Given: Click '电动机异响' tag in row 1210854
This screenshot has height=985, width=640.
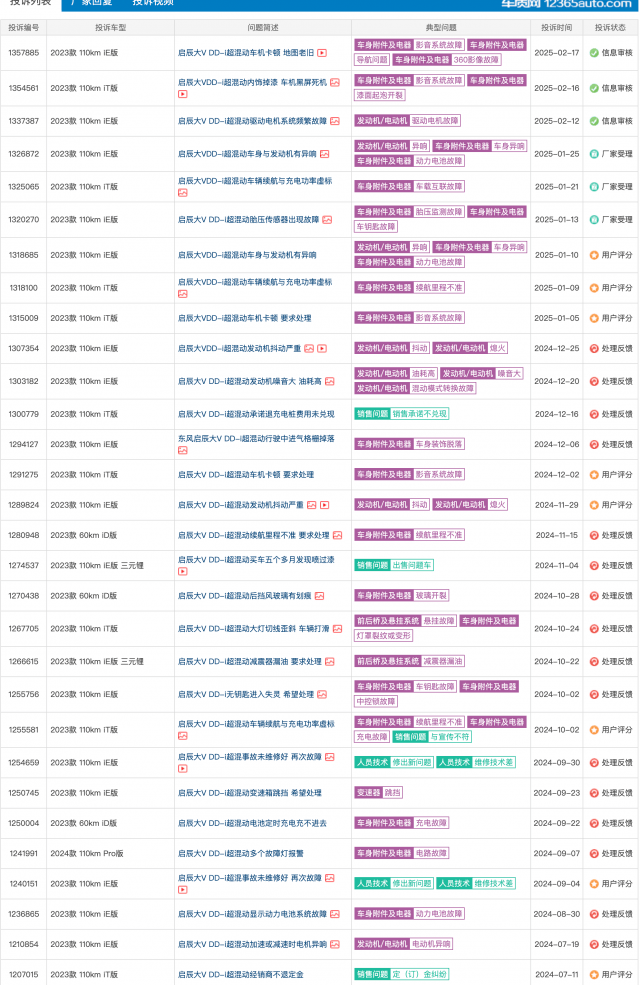Looking at the screenshot, I should (431, 944).
